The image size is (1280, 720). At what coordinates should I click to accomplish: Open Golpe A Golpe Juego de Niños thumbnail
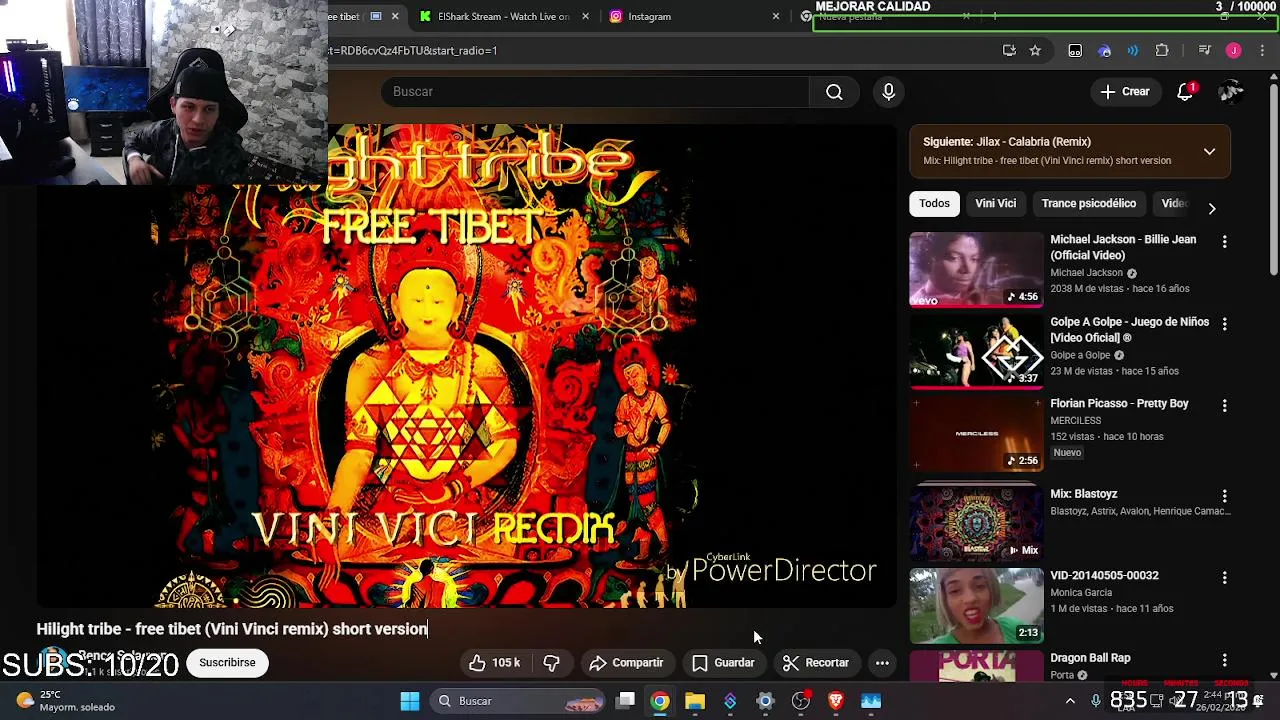976,352
